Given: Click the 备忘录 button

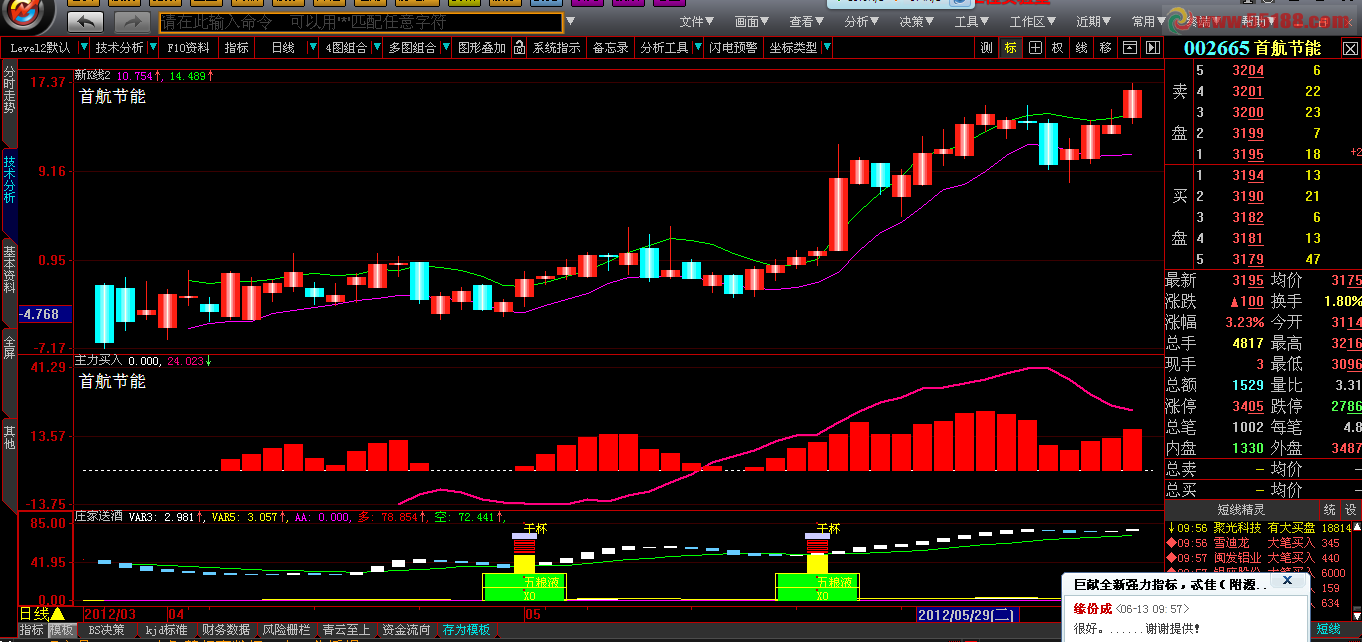Looking at the screenshot, I should (611, 47).
